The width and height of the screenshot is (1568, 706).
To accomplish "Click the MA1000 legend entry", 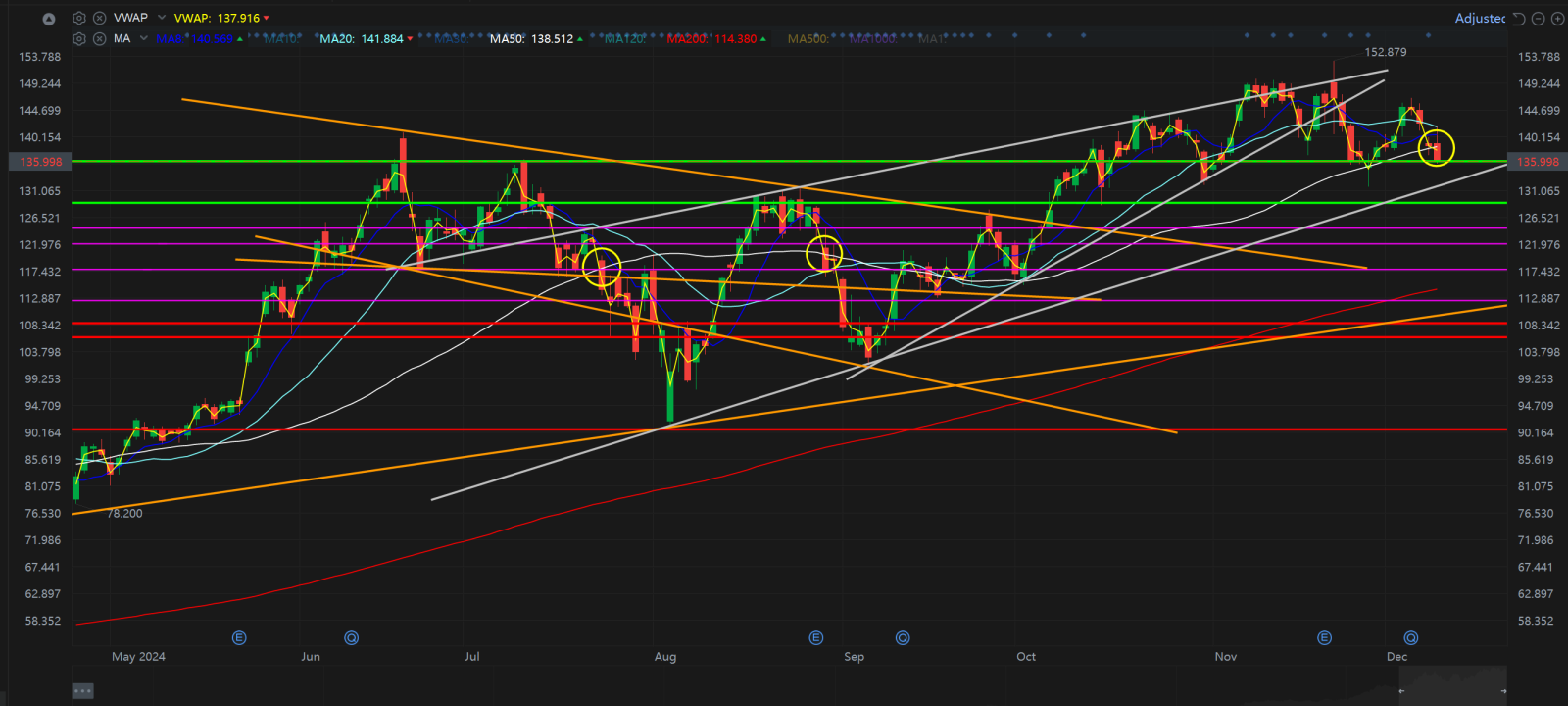I will point(873,39).
